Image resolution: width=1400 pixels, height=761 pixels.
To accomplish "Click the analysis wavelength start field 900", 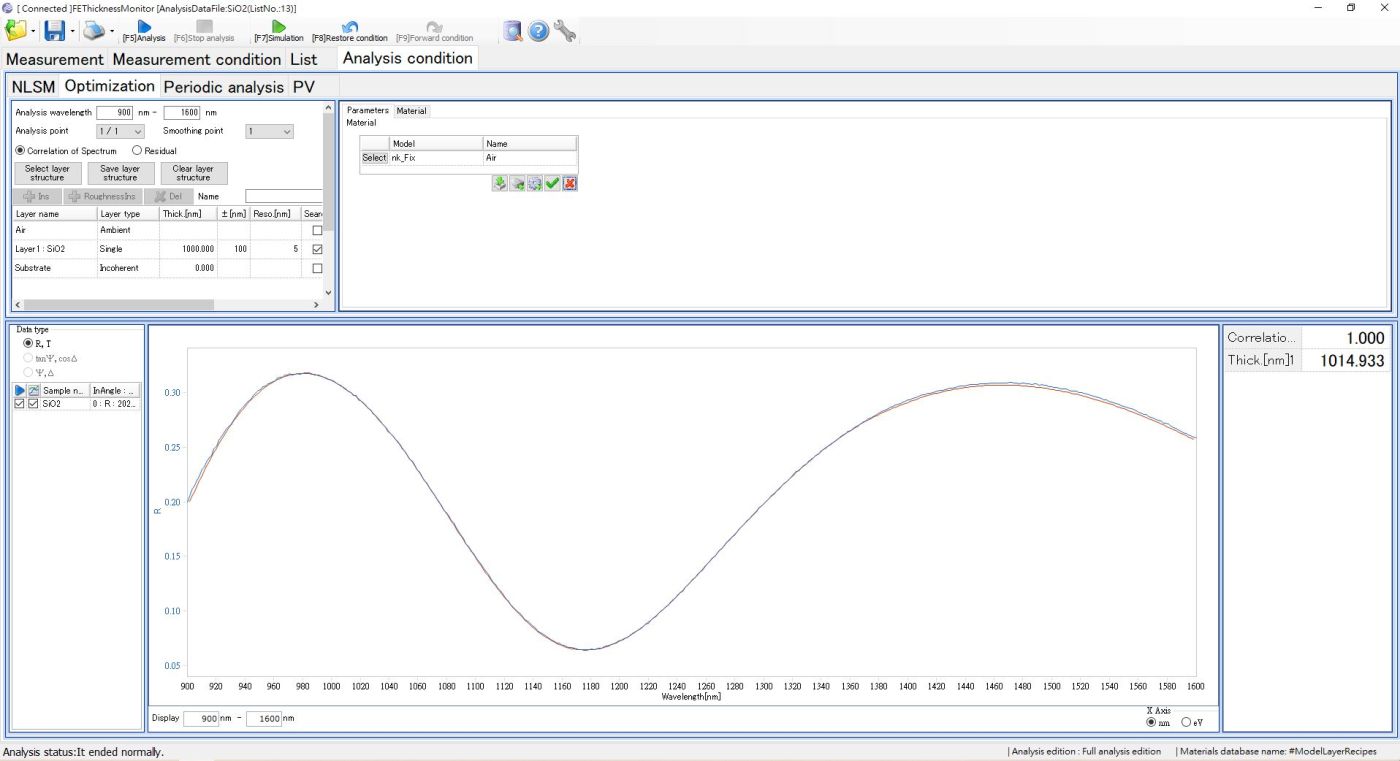I will (x=114, y=112).
